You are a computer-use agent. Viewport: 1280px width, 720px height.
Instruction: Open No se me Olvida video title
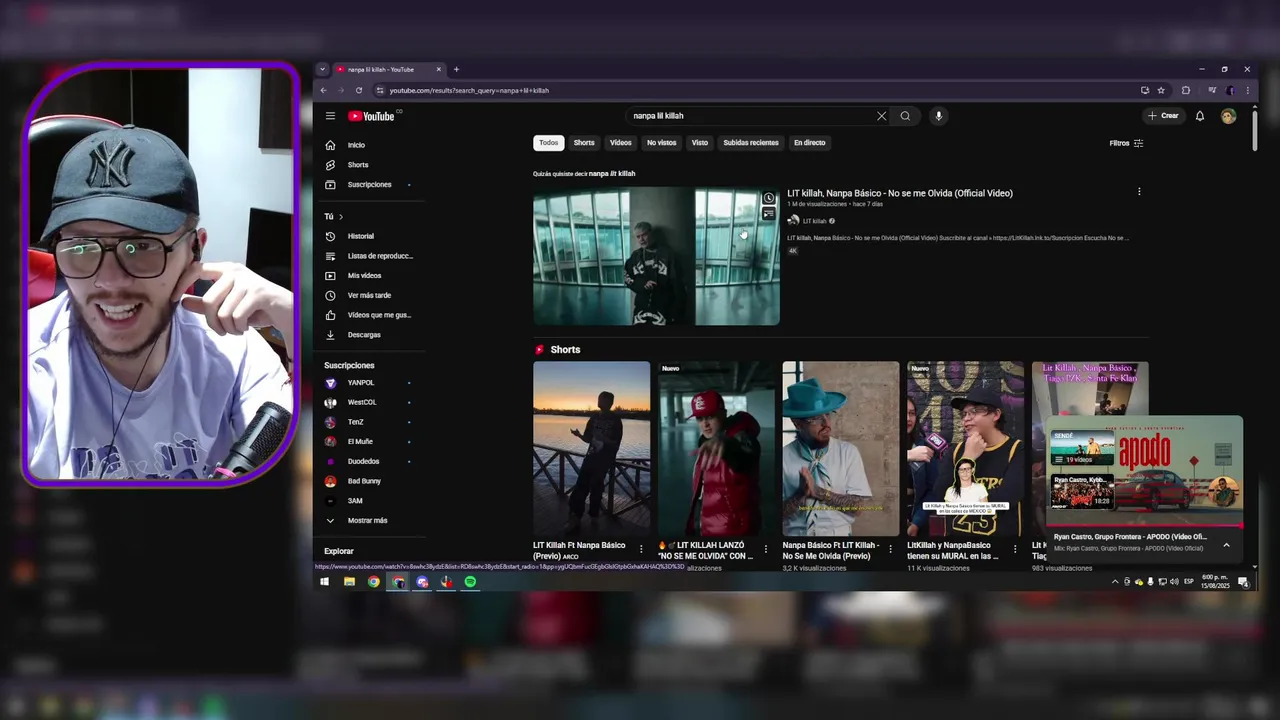[x=900, y=193]
